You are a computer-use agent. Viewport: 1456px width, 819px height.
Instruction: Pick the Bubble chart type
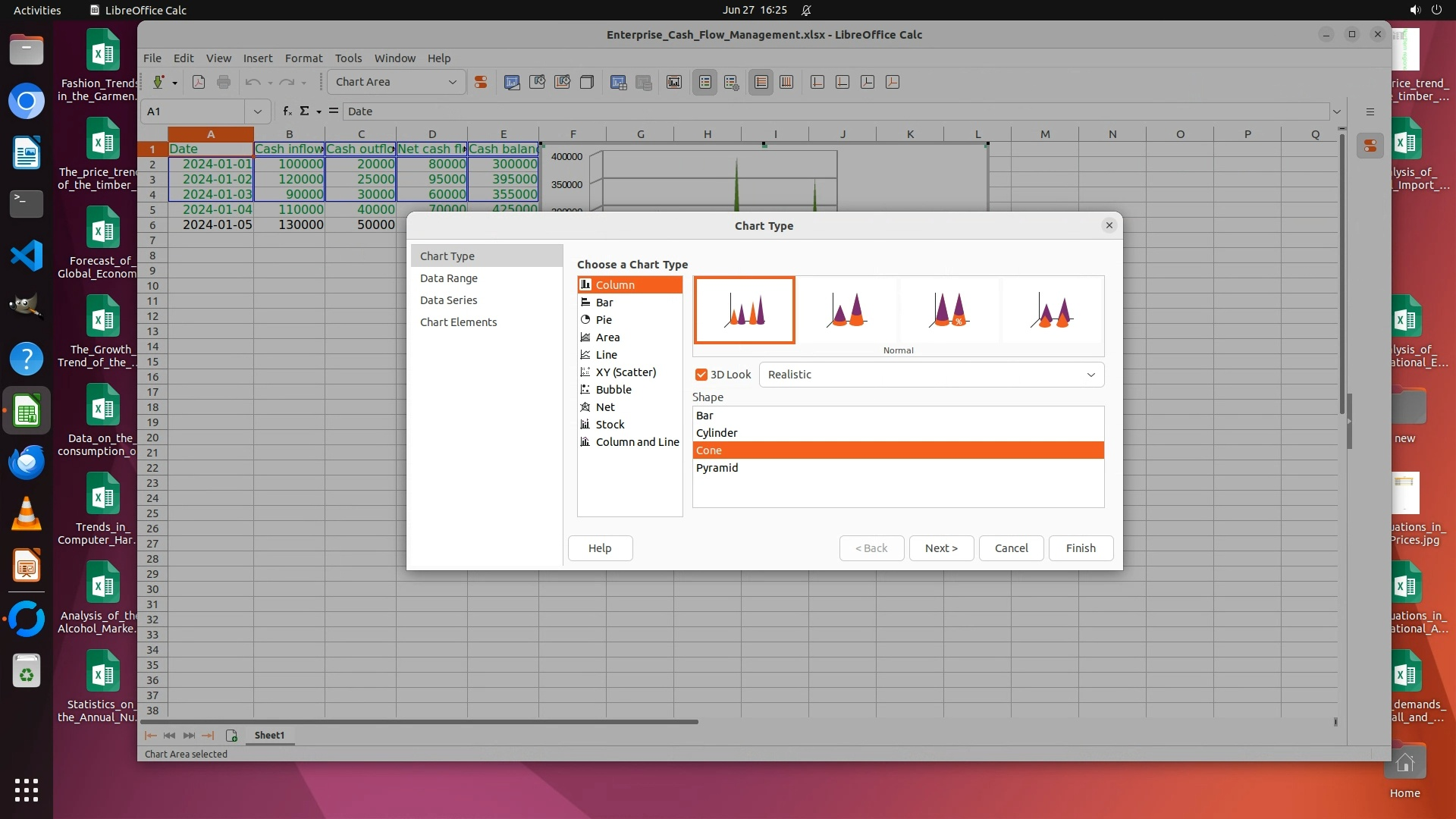click(613, 390)
